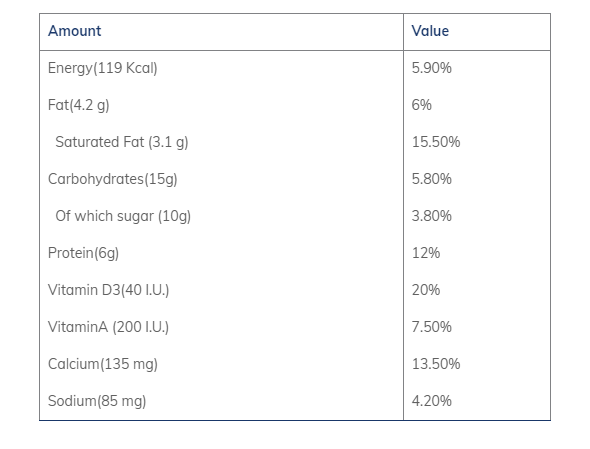Image resolution: width=590 pixels, height=449 pixels.
Task: Click the 13.50% calcium value
Action: (436, 364)
